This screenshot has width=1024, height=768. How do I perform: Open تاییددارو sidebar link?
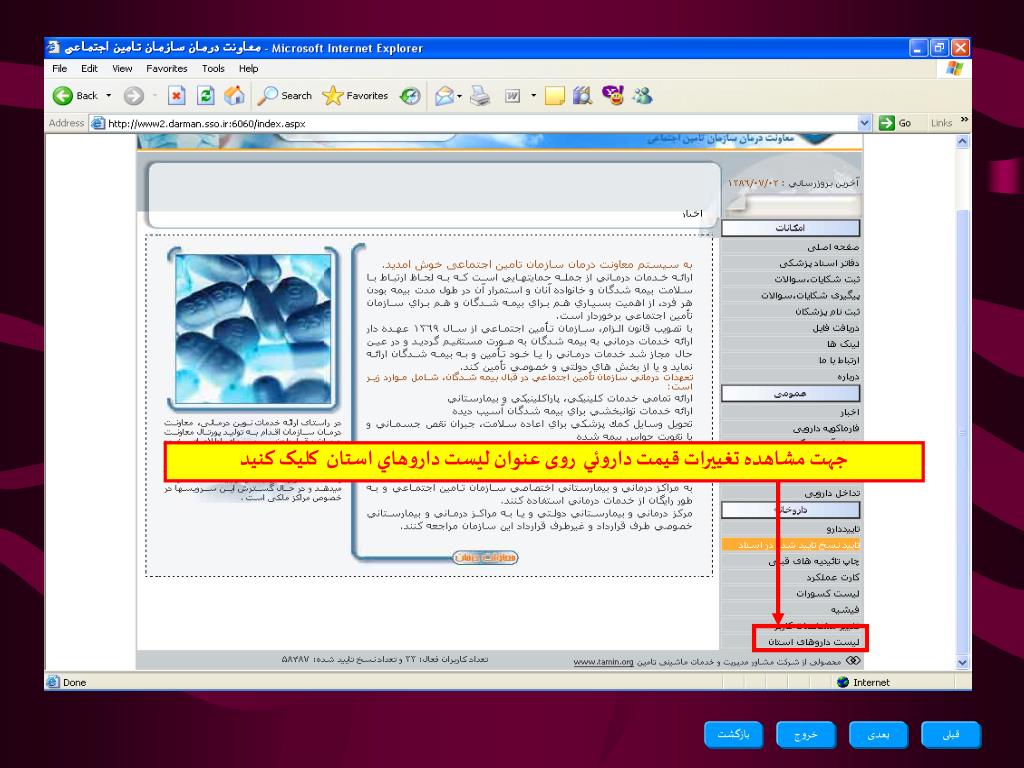coord(843,530)
